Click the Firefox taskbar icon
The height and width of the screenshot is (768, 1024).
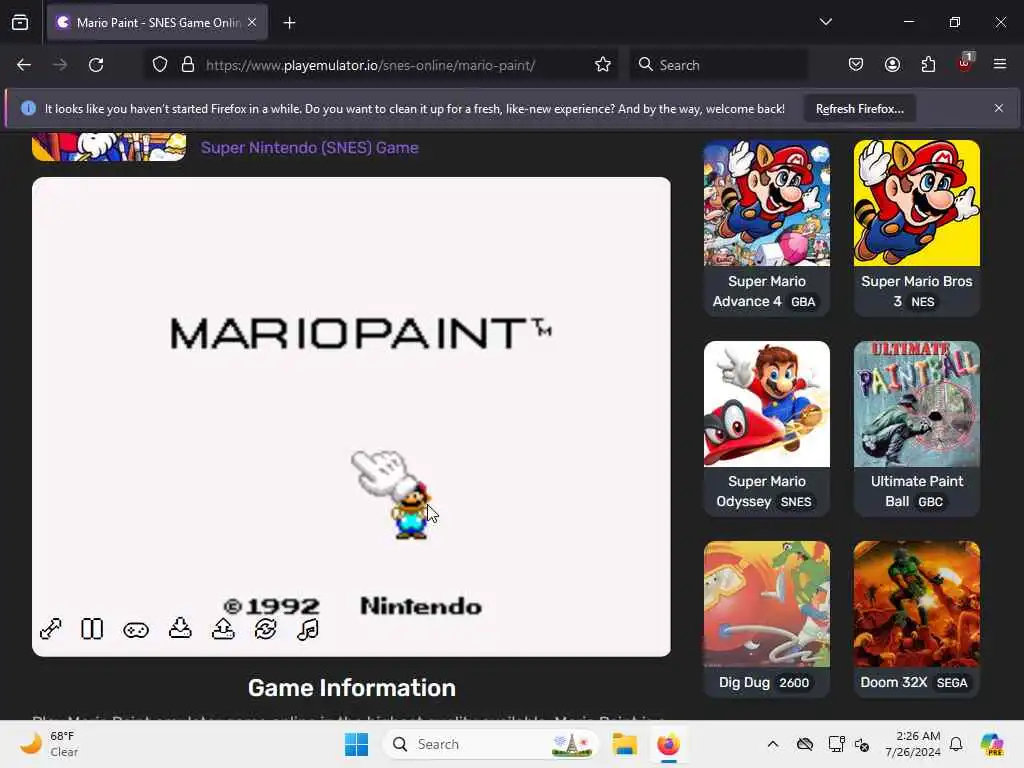(x=667, y=744)
